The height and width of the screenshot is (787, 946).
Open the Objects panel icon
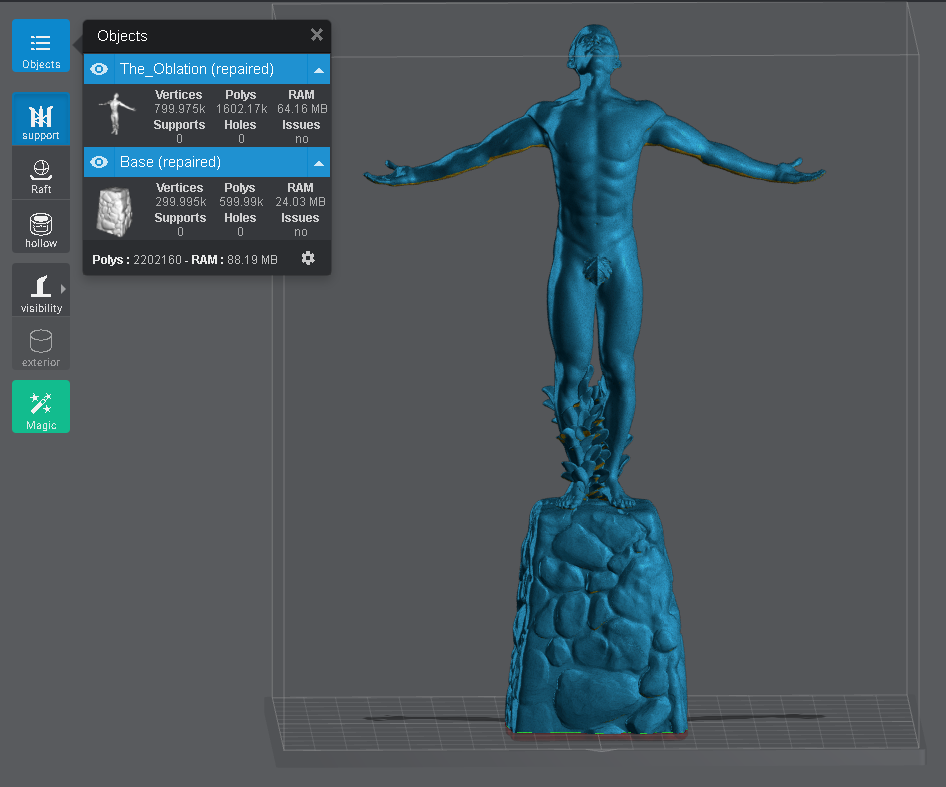pyautogui.click(x=40, y=44)
